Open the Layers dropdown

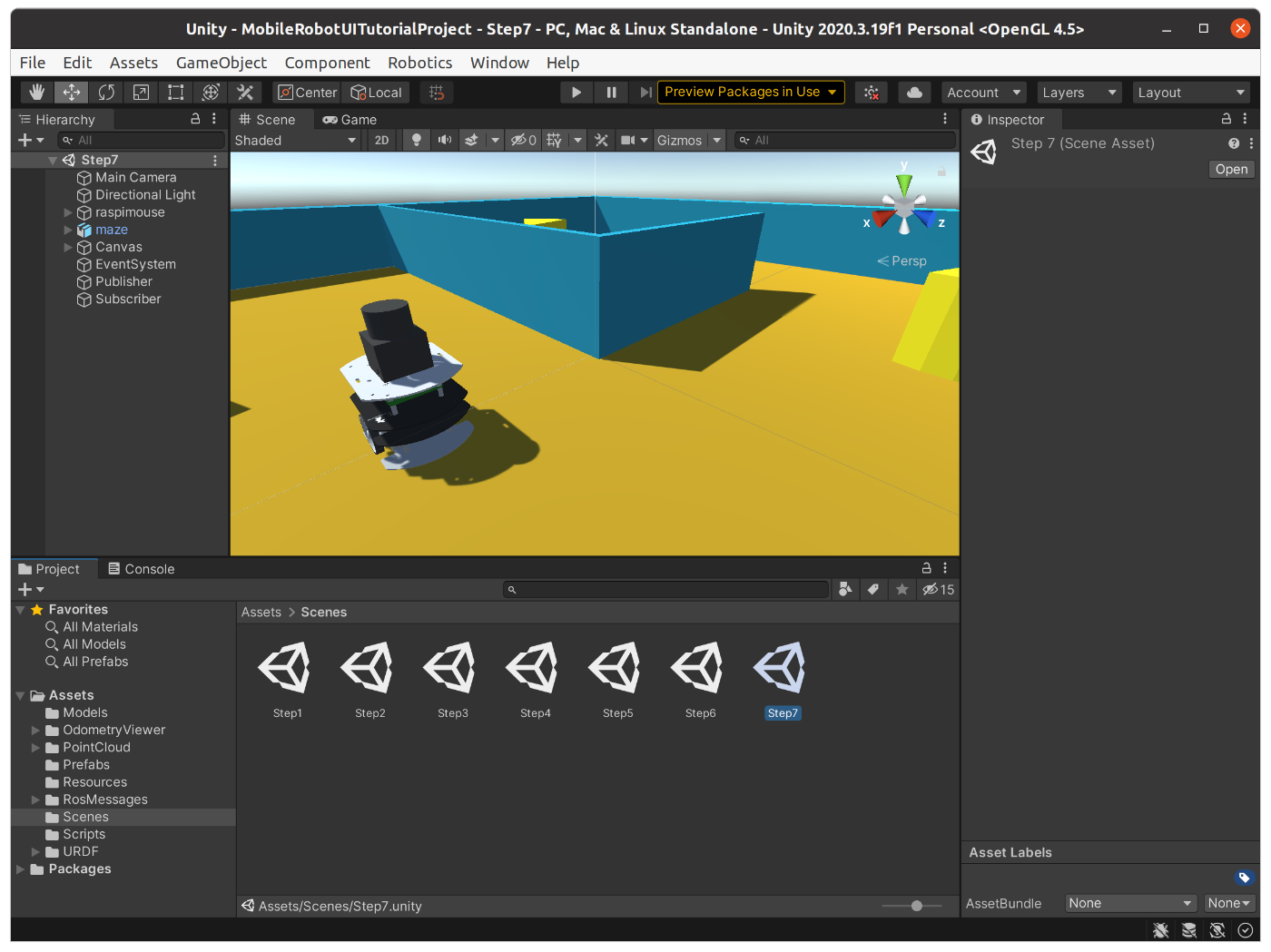(1079, 93)
